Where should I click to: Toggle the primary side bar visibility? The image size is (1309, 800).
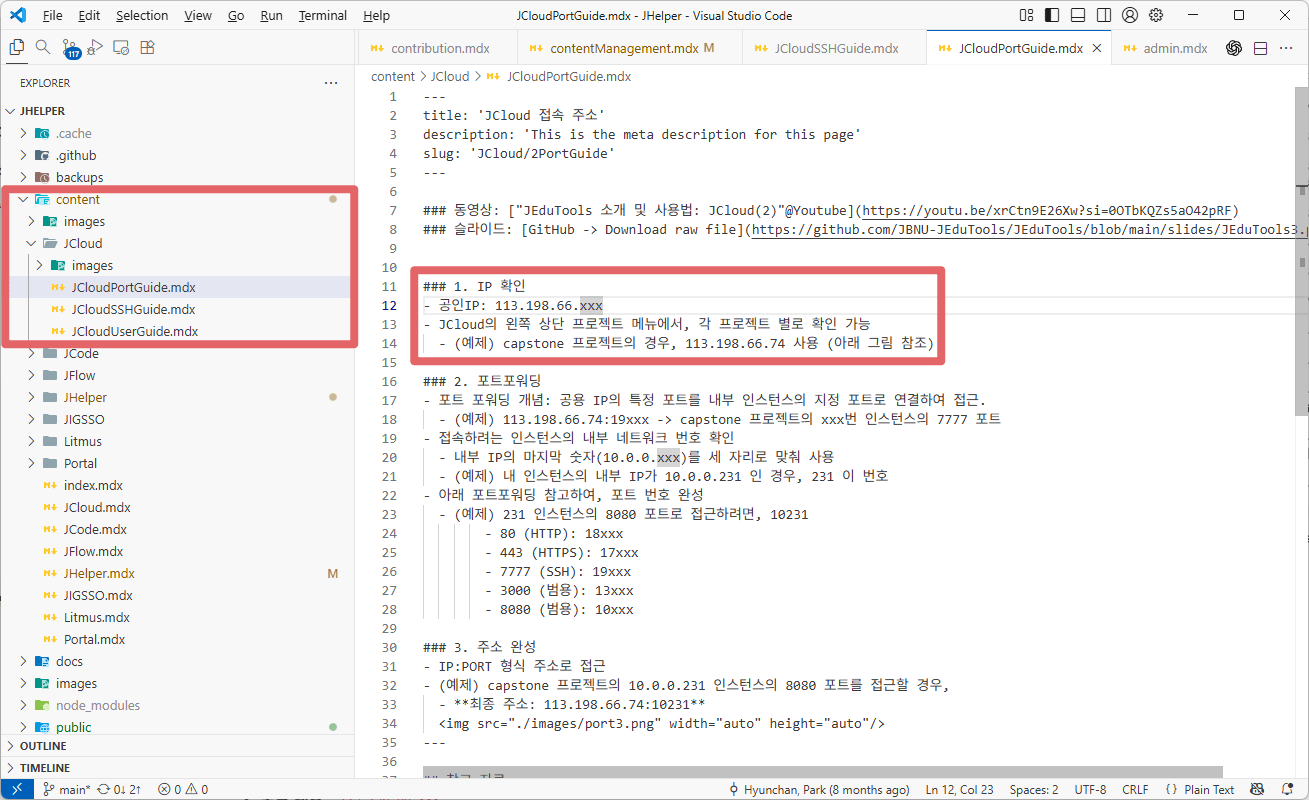click(x=1052, y=15)
